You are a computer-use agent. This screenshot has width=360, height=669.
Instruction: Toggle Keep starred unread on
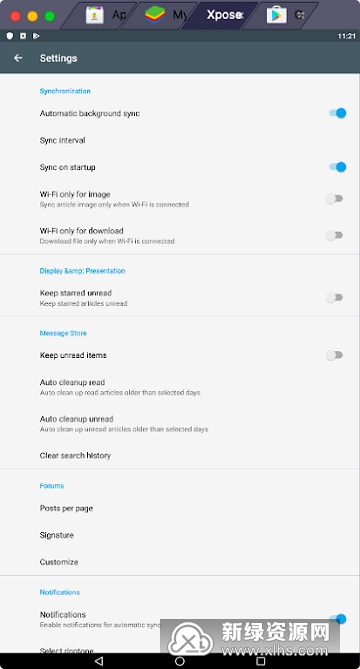tap(334, 297)
